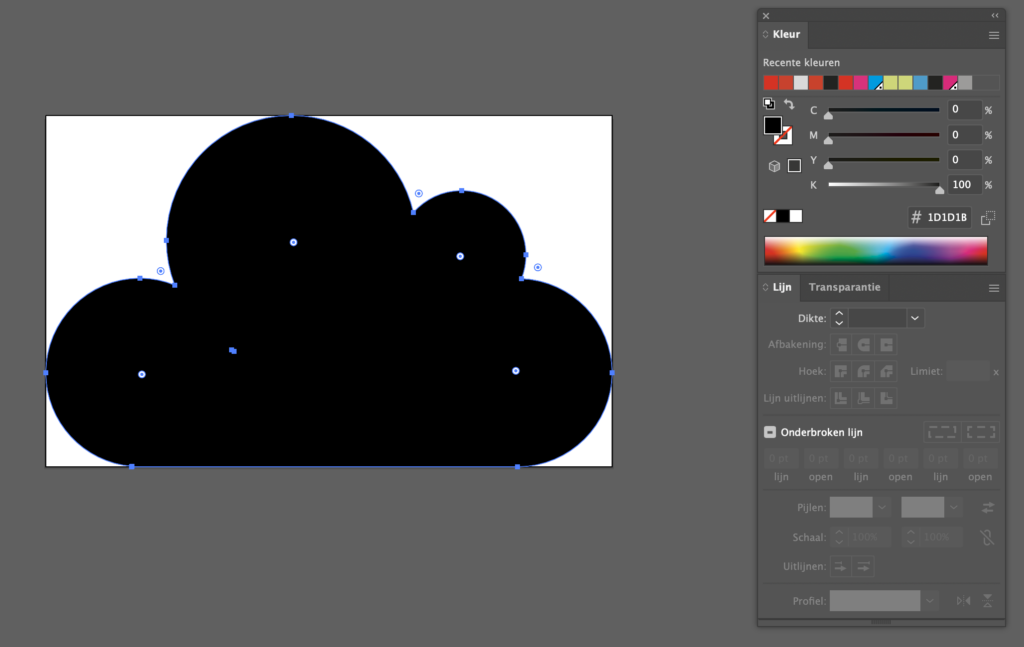Switch to the Transparantie tab
This screenshot has height=647, width=1024.
tap(844, 287)
